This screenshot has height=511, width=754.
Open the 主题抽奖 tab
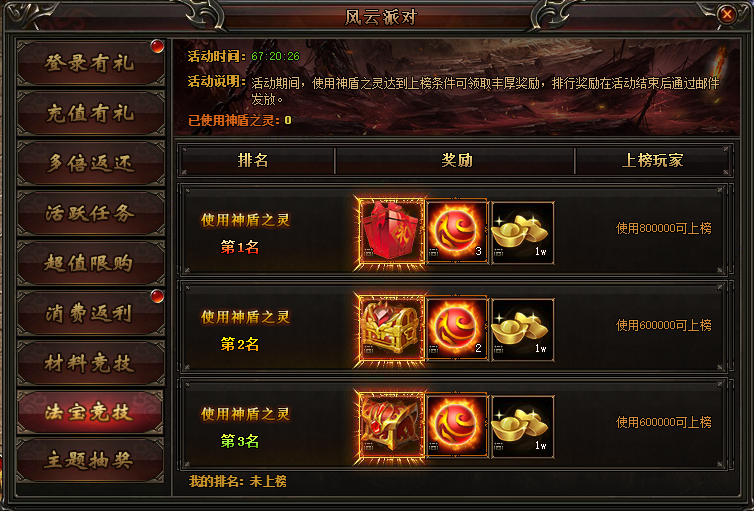pyautogui.click(x=91, y=461)
